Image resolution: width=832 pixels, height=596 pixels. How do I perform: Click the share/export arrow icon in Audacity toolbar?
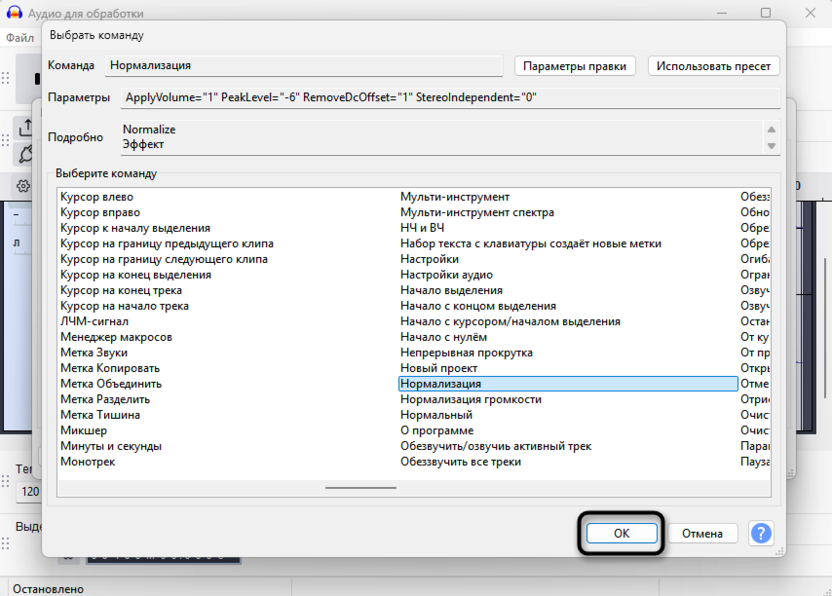(25, 128)
